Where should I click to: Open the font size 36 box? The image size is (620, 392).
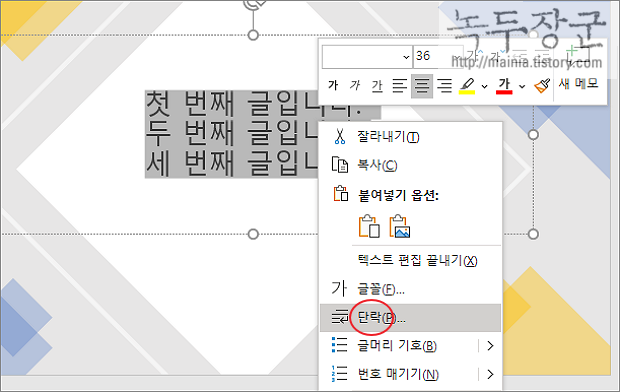(437, 57)
